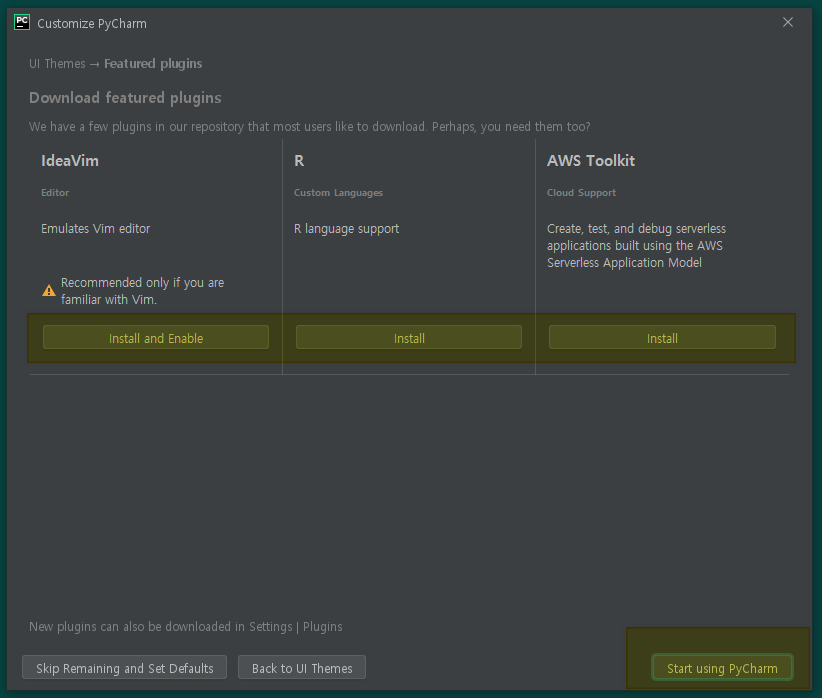Click the Editor category label
Image resolution: width=822 pixels, height=698 pixels.
(55, 192)
